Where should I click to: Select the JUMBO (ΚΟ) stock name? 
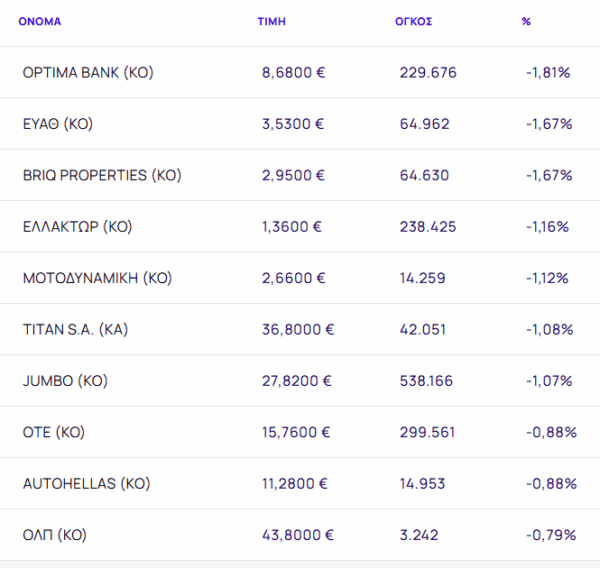point(65,381)
